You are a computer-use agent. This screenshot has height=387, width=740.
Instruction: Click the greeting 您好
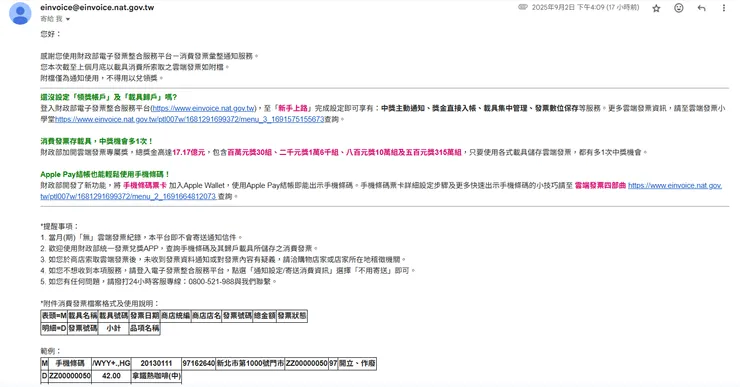50,34
